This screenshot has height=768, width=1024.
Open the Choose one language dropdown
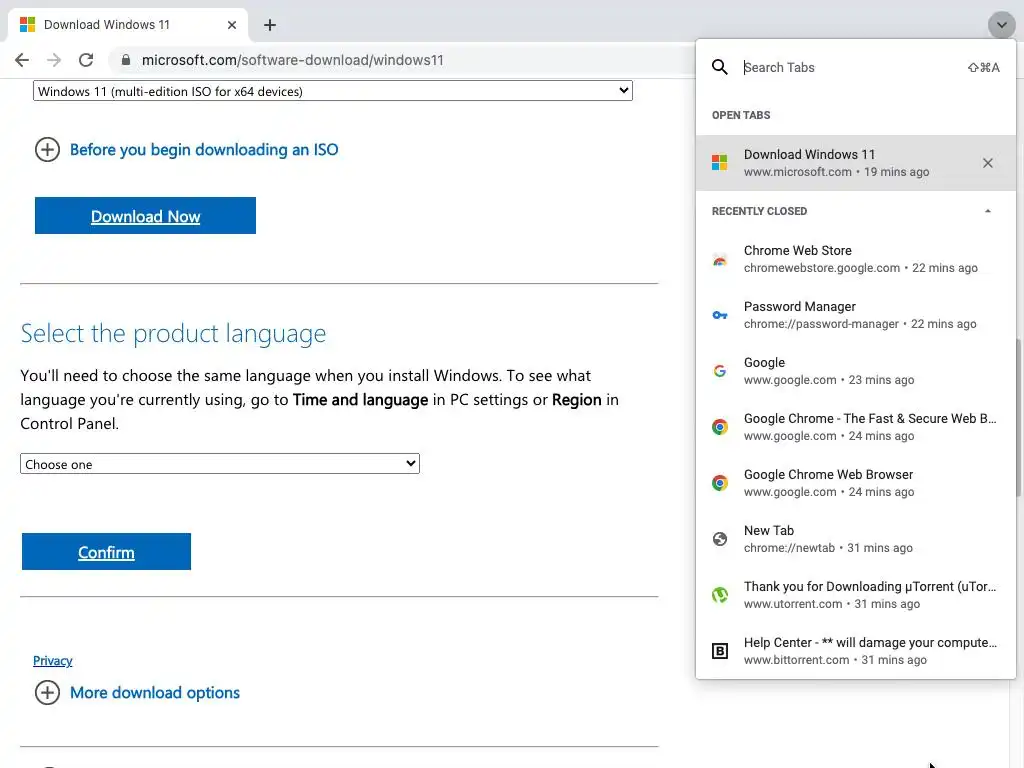coord(219,464)
